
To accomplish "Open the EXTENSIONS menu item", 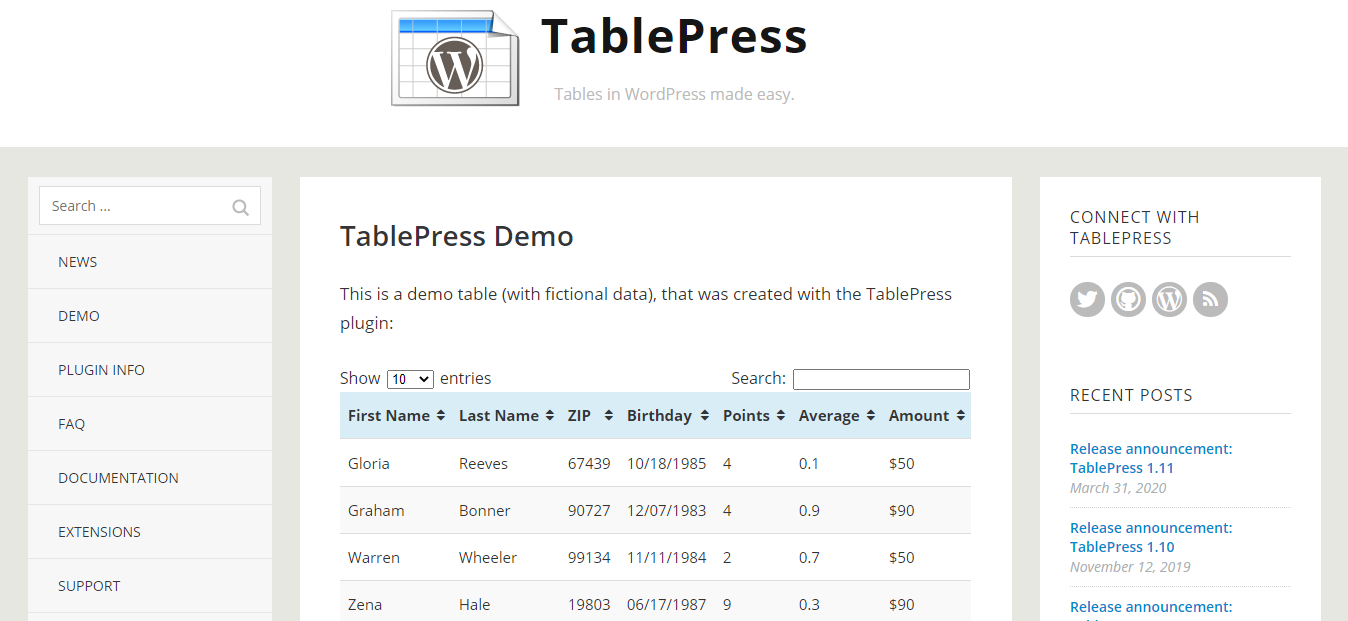I will (x=150, y=532).
